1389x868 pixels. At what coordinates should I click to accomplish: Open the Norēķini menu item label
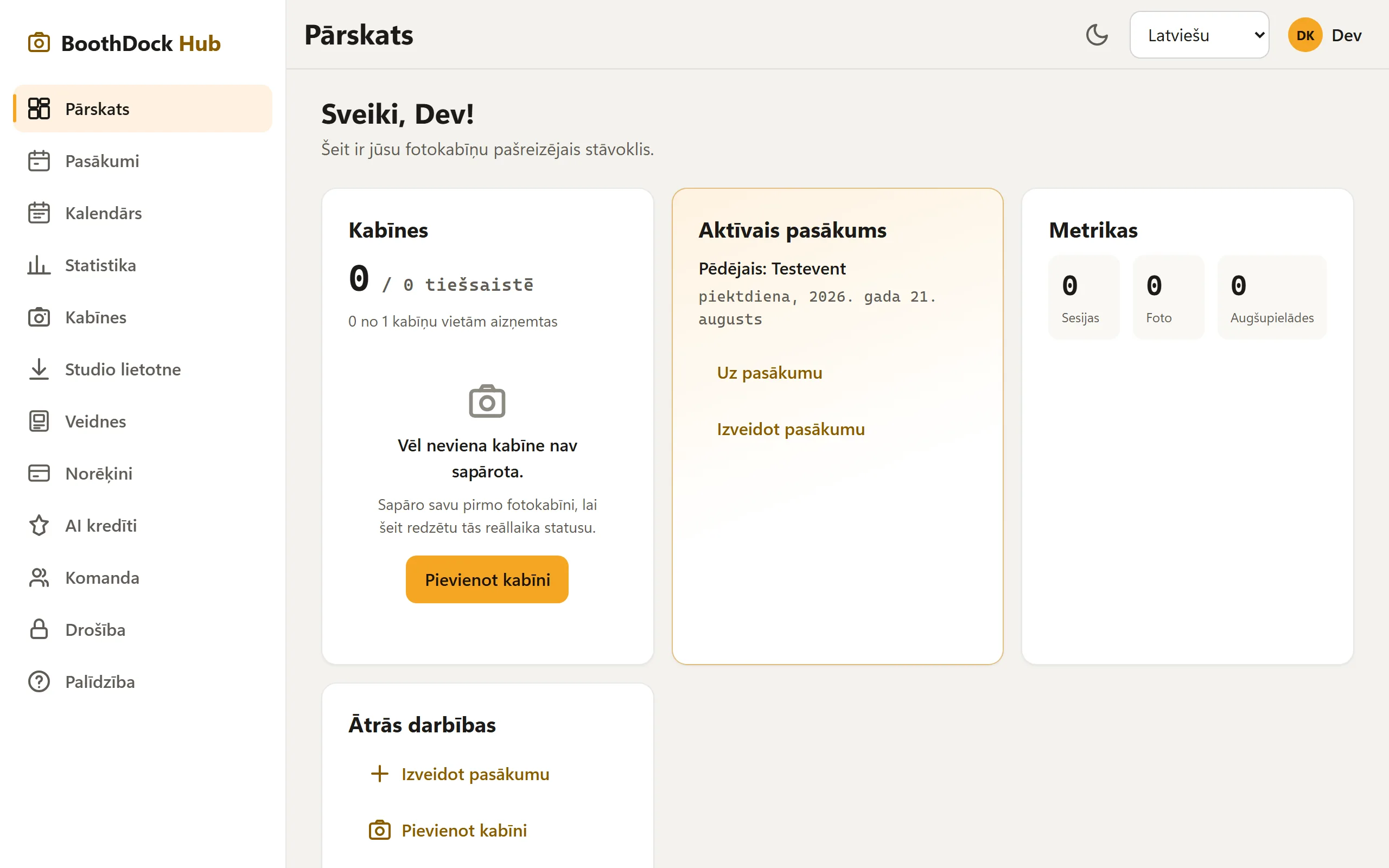(x=99, y=474)
